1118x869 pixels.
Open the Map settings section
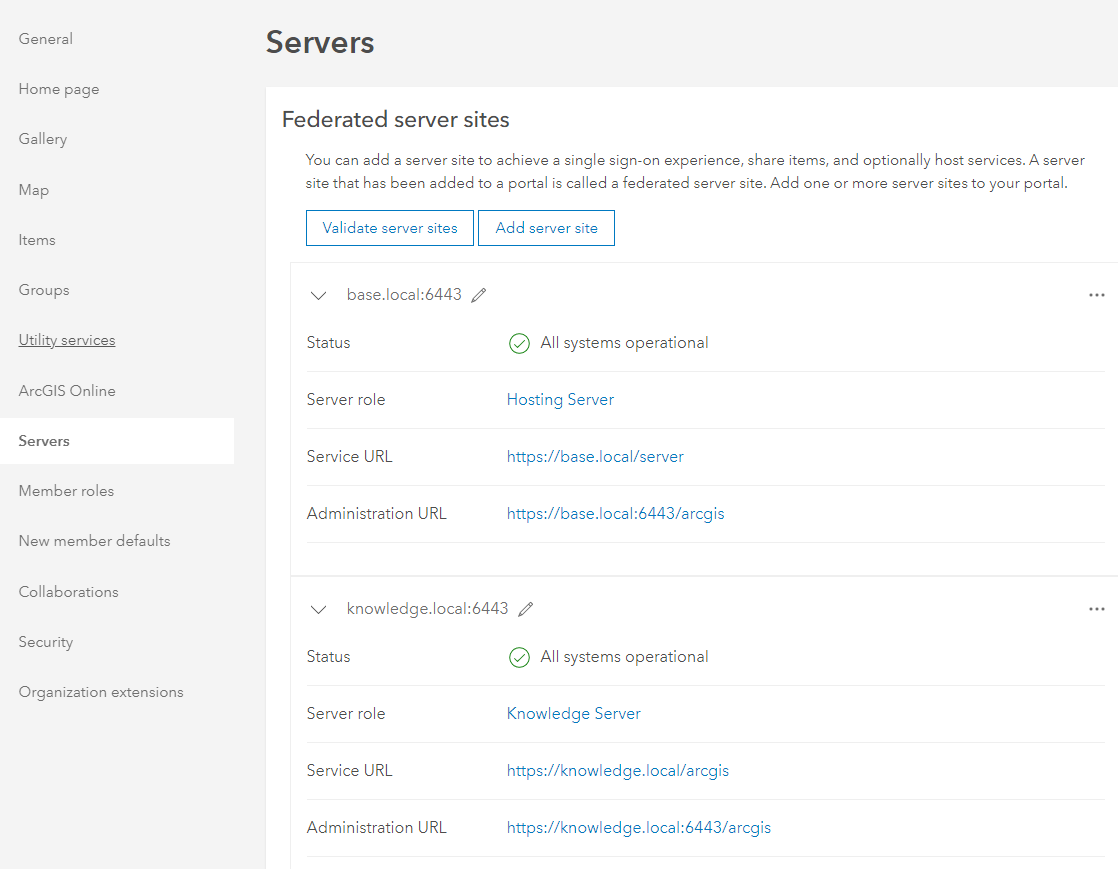[33, 189]
